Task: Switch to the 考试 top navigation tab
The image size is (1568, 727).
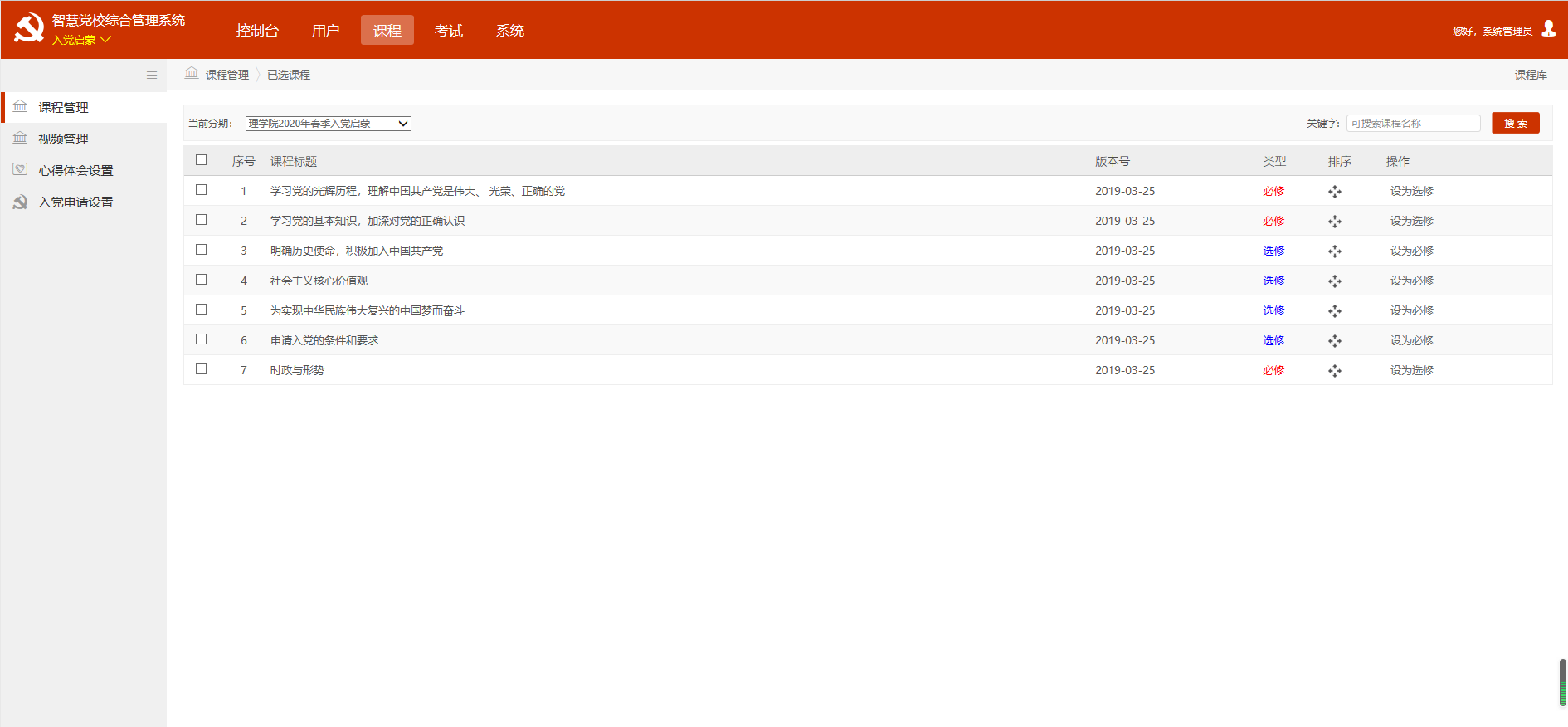Action: [x=448, y=31]
